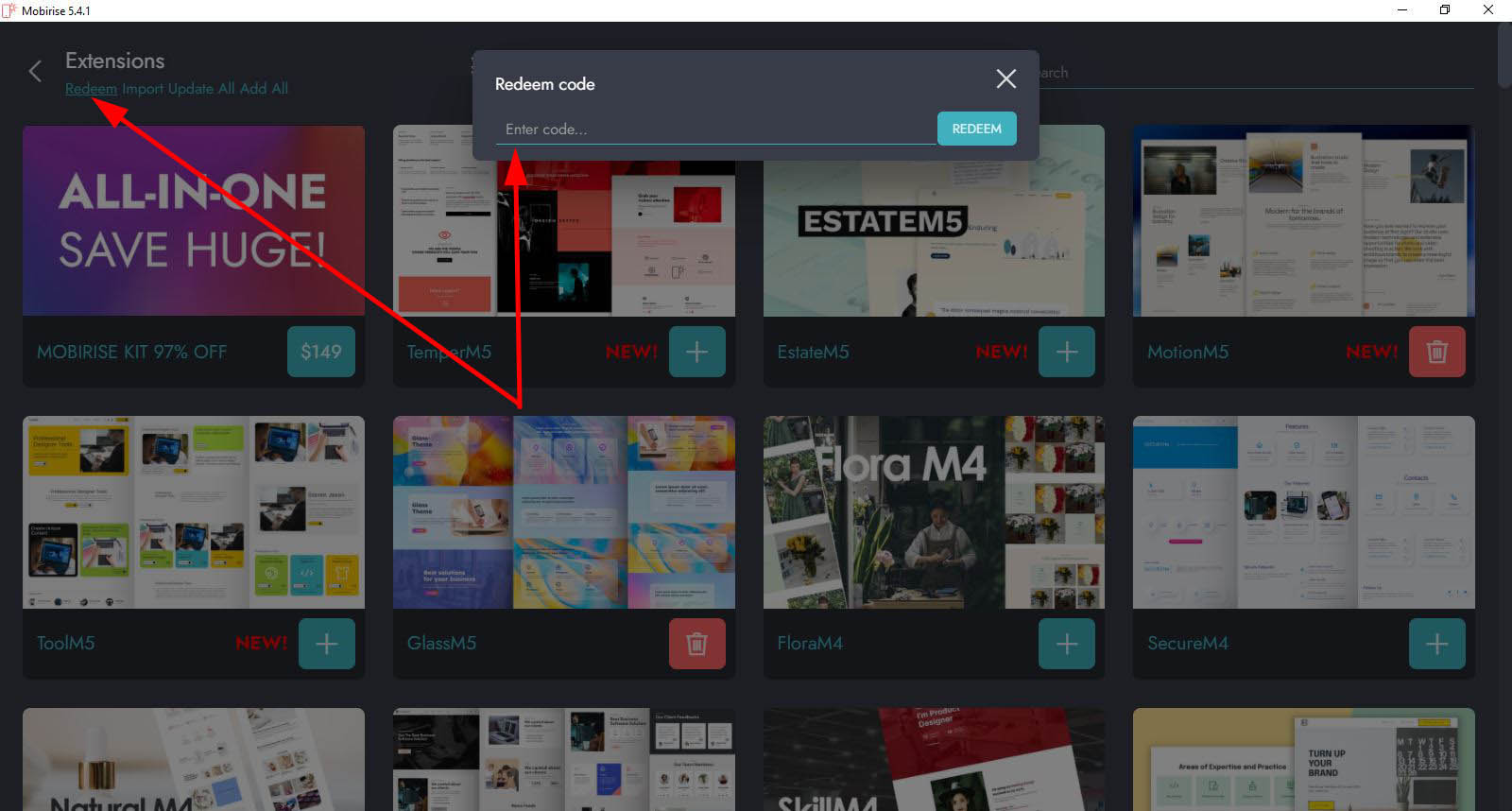Viewport: 1512px width, 811px height.
Task: Click the Import link
Action: pos(142,89)
